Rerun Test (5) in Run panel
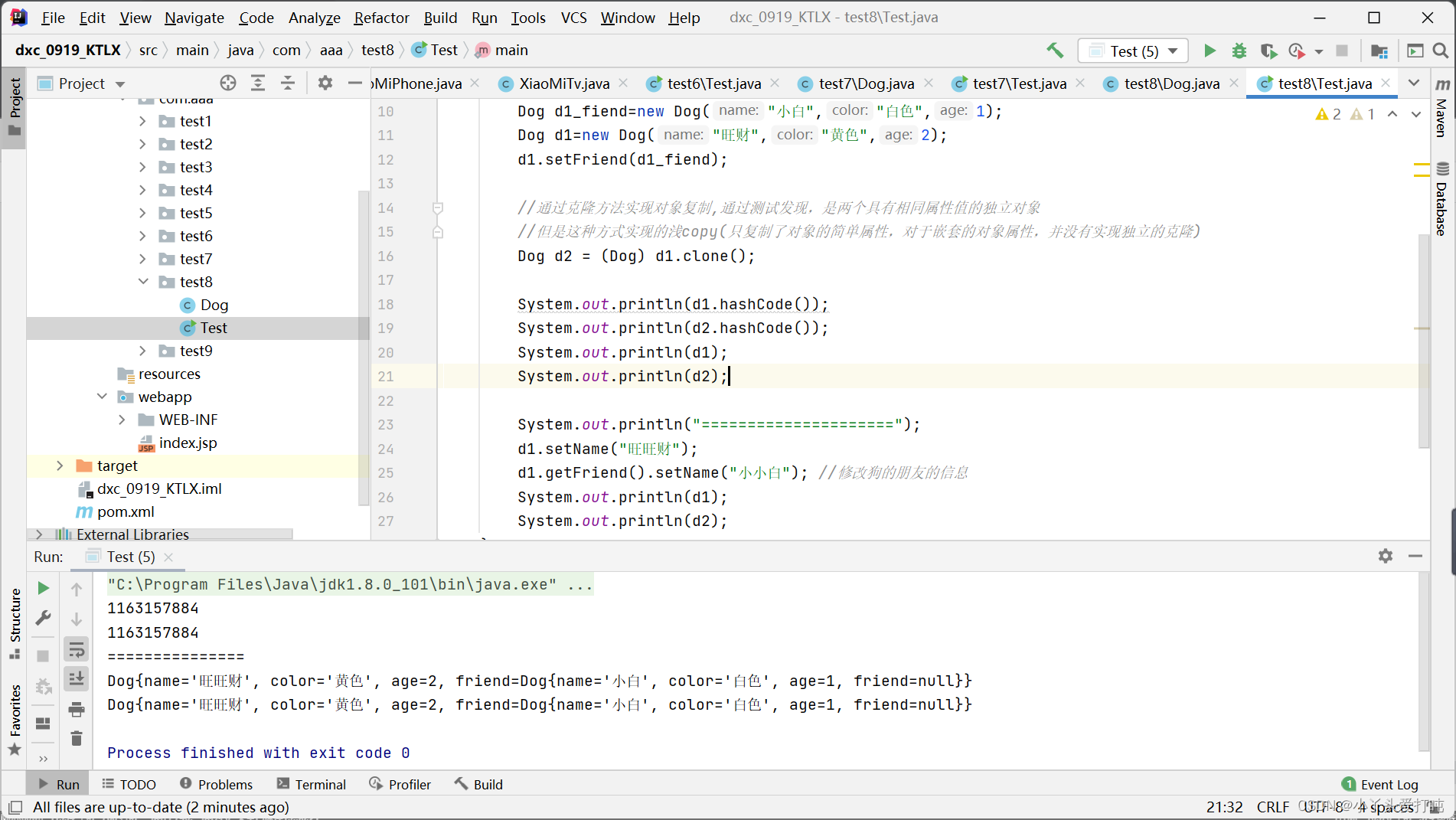 point(44,588)
